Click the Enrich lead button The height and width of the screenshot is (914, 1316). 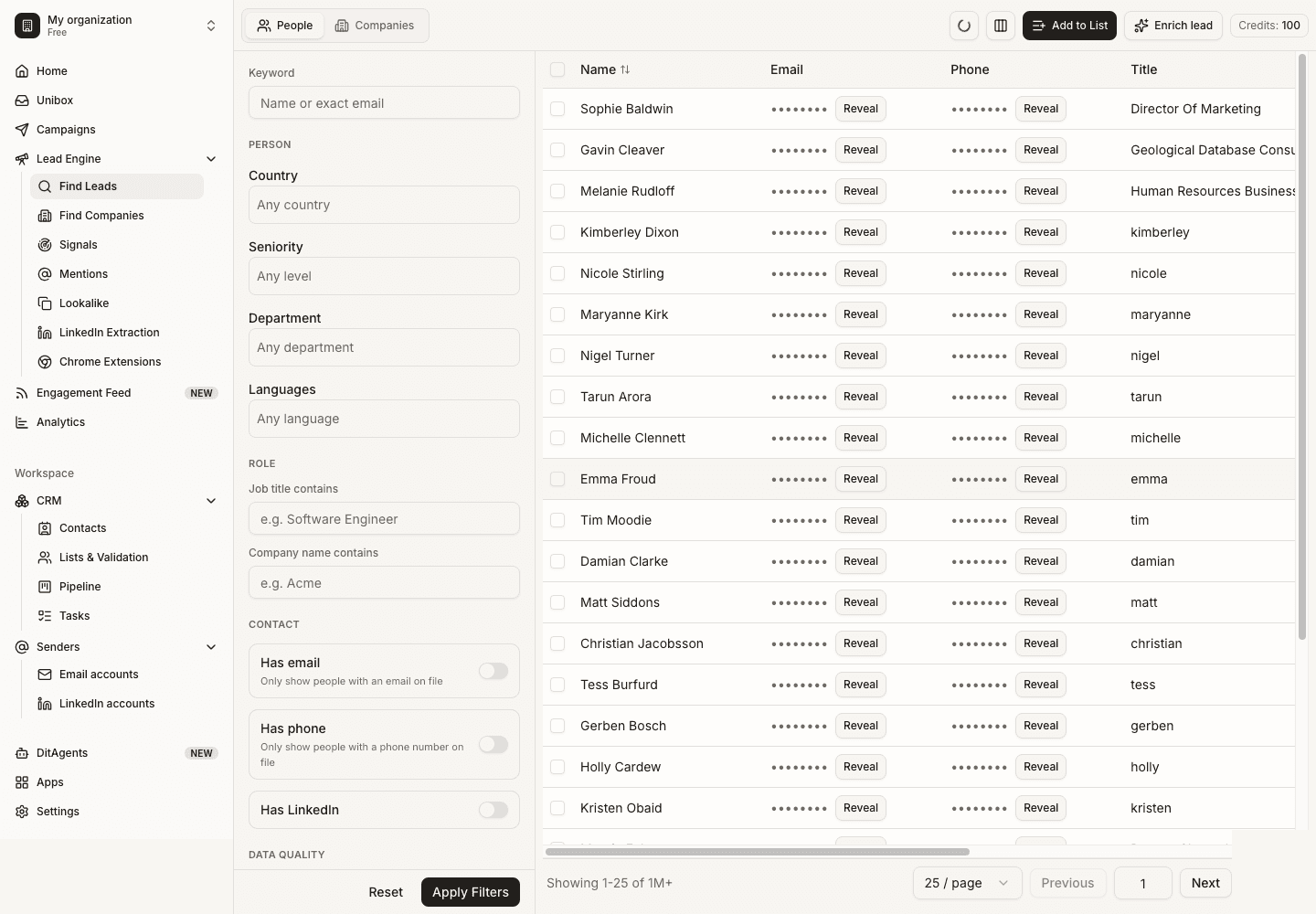pyautogui.click(x=1173, y=26)
